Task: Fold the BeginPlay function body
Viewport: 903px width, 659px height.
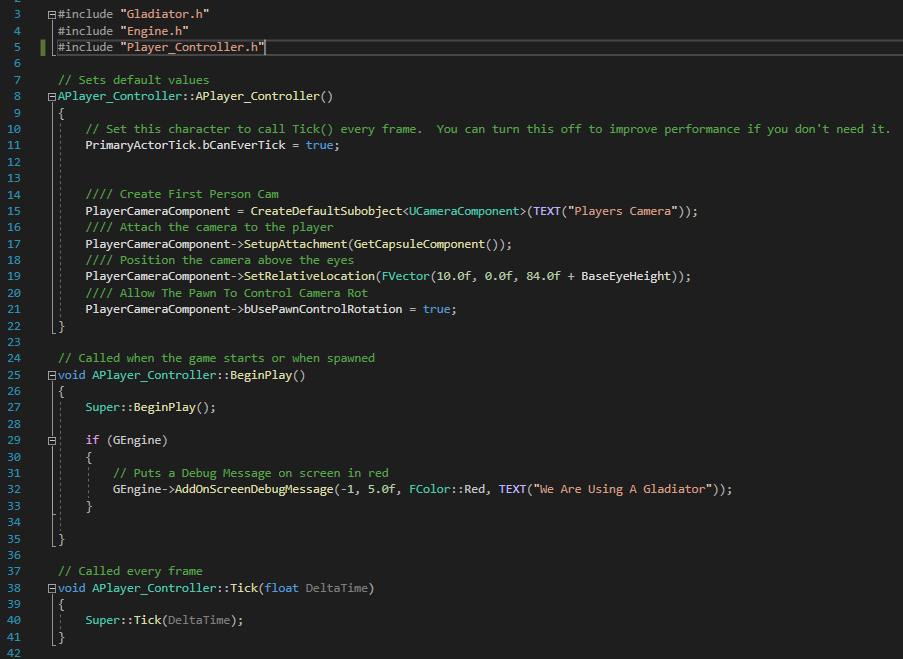Action: [51, 376]
